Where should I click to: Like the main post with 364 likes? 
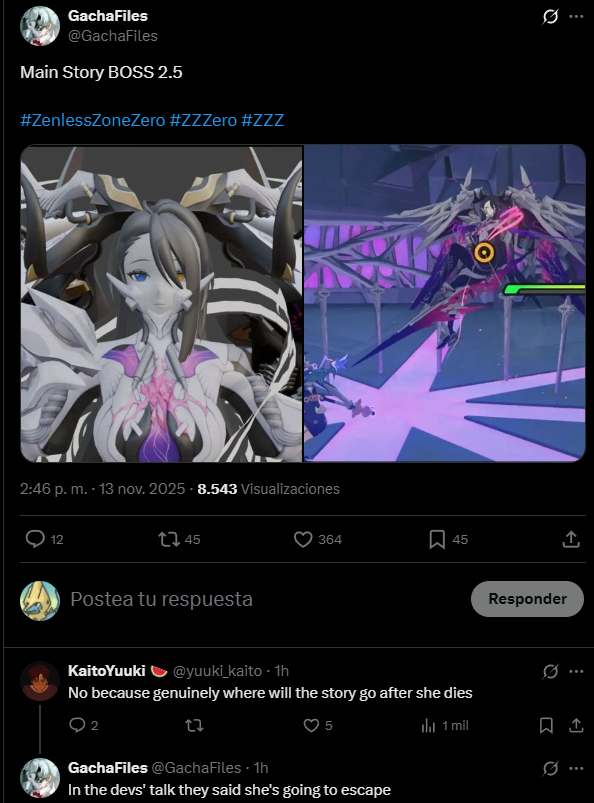[303, 539]
